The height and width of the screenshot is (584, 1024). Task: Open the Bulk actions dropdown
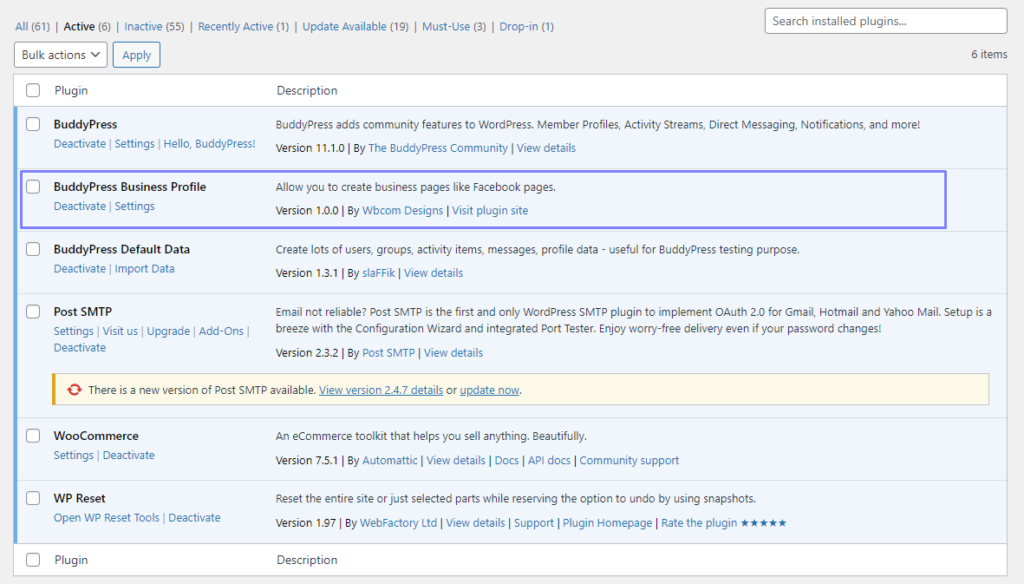pyautogui.click(x=59, y=54)
